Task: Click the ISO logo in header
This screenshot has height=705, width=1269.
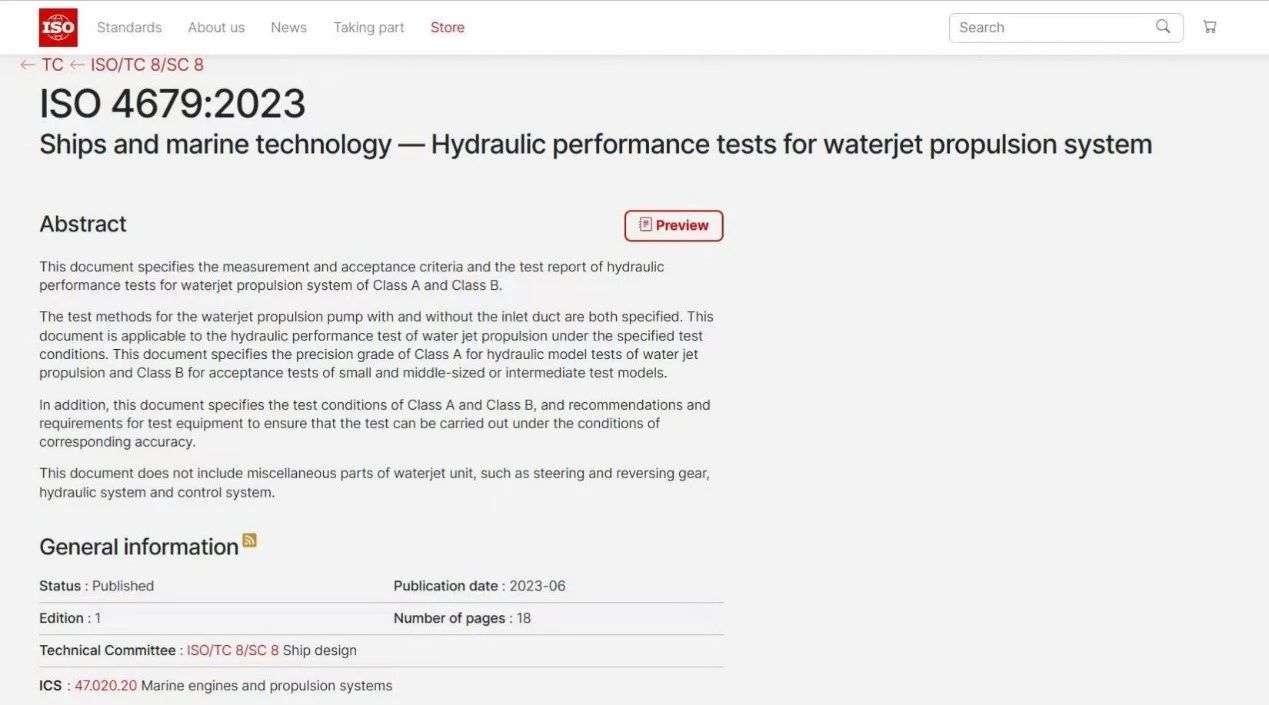Action: 58,28
